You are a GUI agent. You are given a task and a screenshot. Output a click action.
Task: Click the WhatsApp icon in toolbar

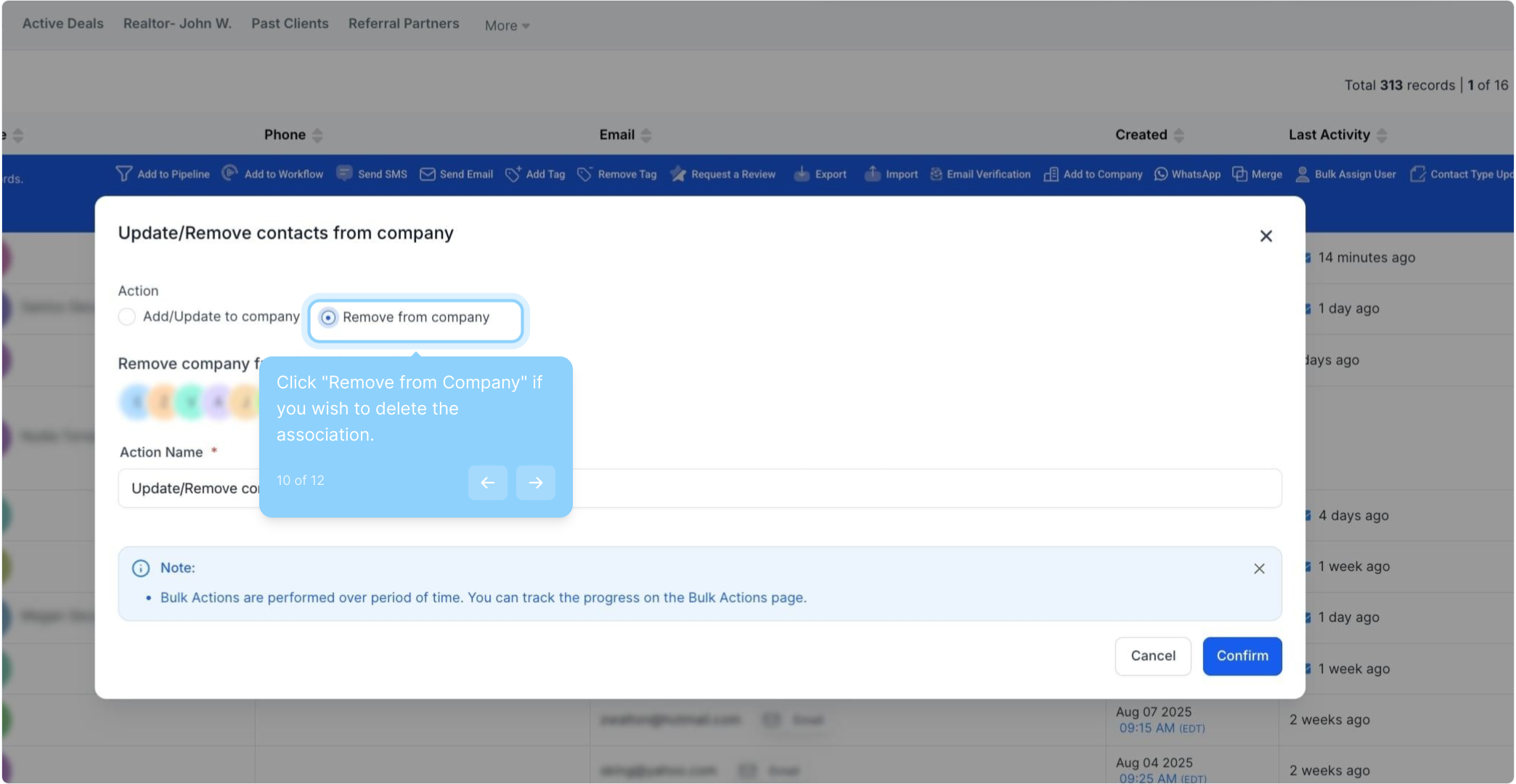(x=1161, y=174)
